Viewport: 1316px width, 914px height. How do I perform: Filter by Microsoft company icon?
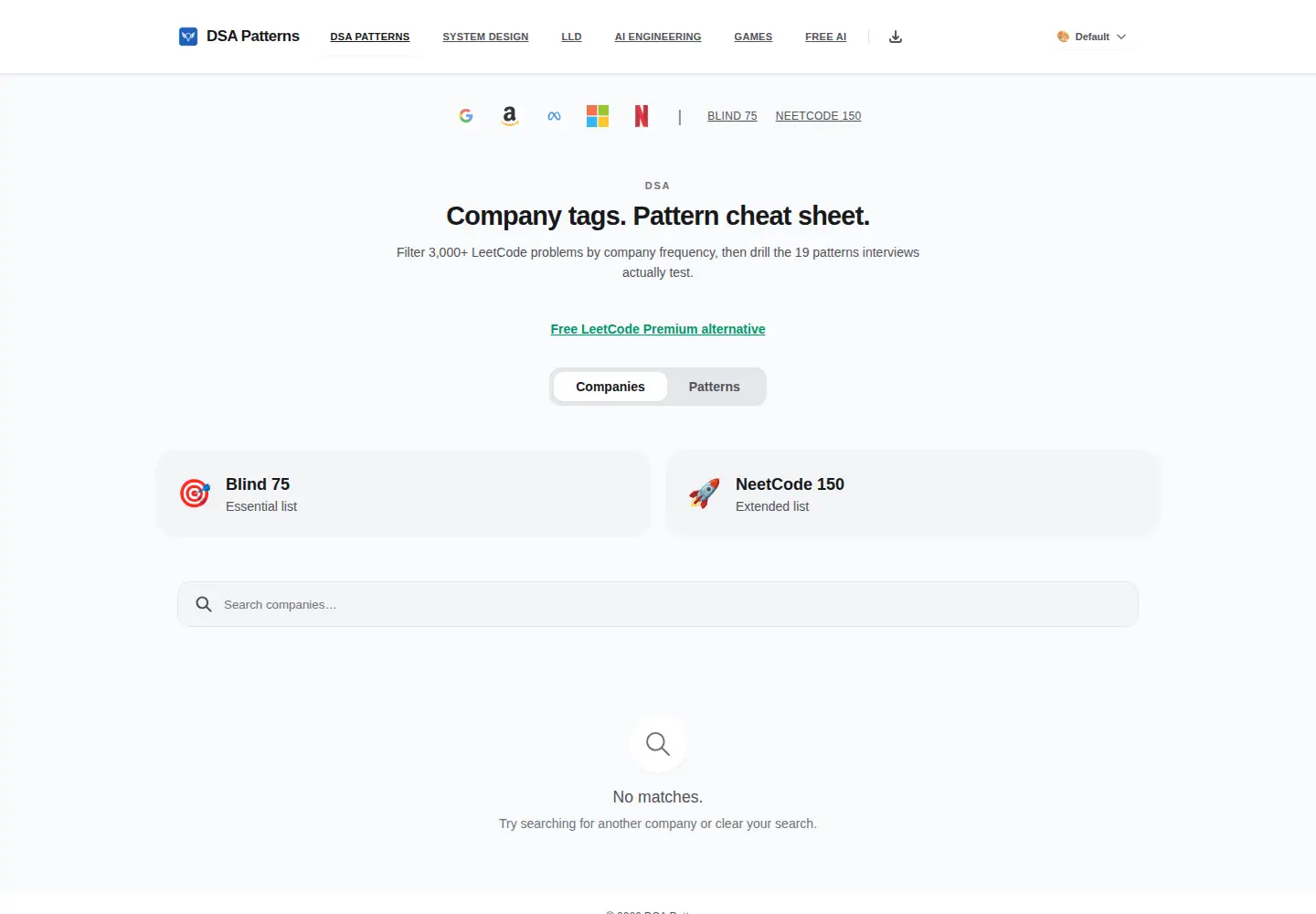pyautogui.click(x=598, y=116)
